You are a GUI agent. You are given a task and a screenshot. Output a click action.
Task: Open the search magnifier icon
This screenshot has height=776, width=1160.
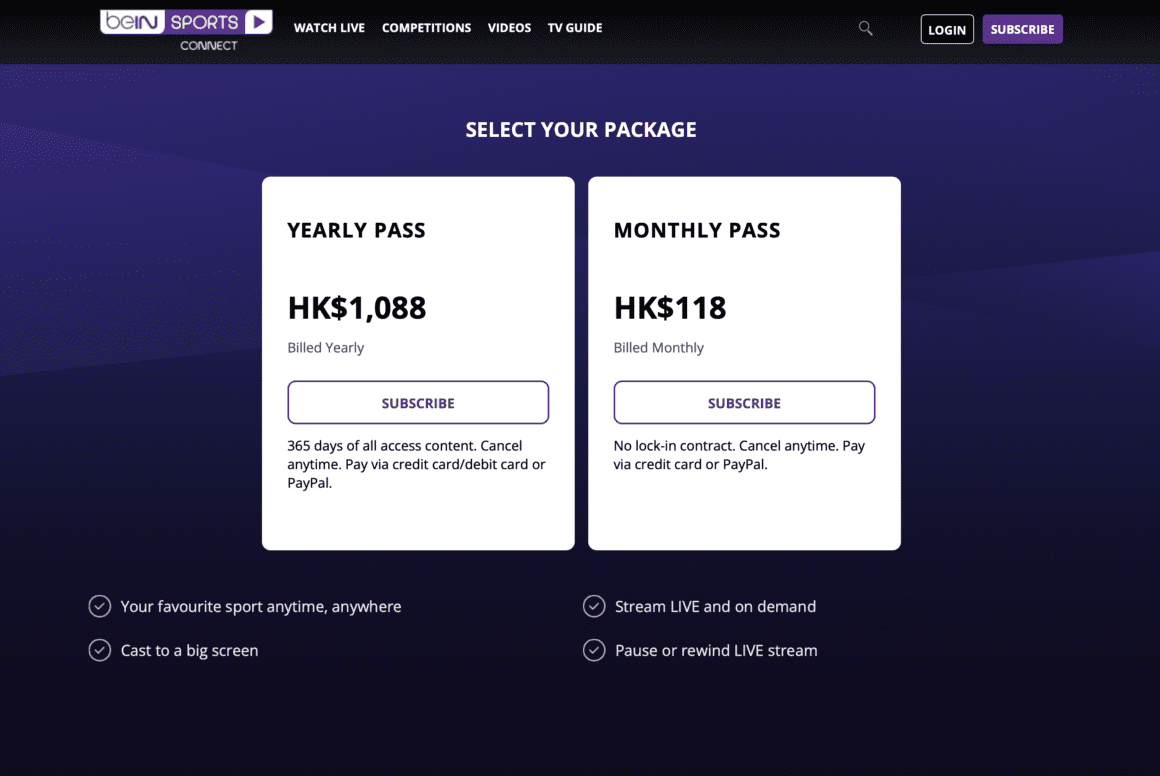[x=866, y=29]
